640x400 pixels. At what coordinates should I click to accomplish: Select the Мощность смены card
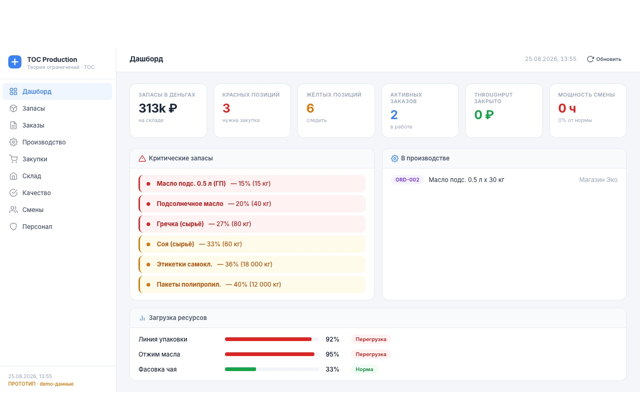click(x=588, y=111)
